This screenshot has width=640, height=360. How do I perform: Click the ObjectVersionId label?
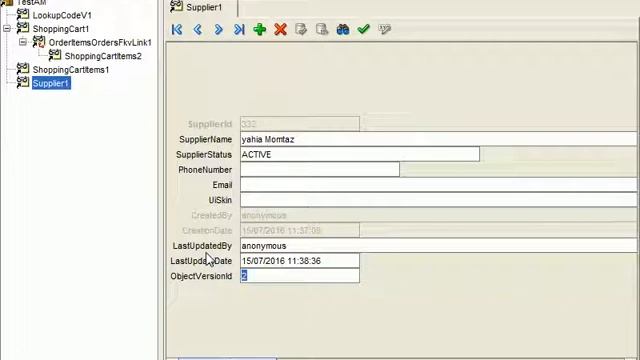click(201, 276)
